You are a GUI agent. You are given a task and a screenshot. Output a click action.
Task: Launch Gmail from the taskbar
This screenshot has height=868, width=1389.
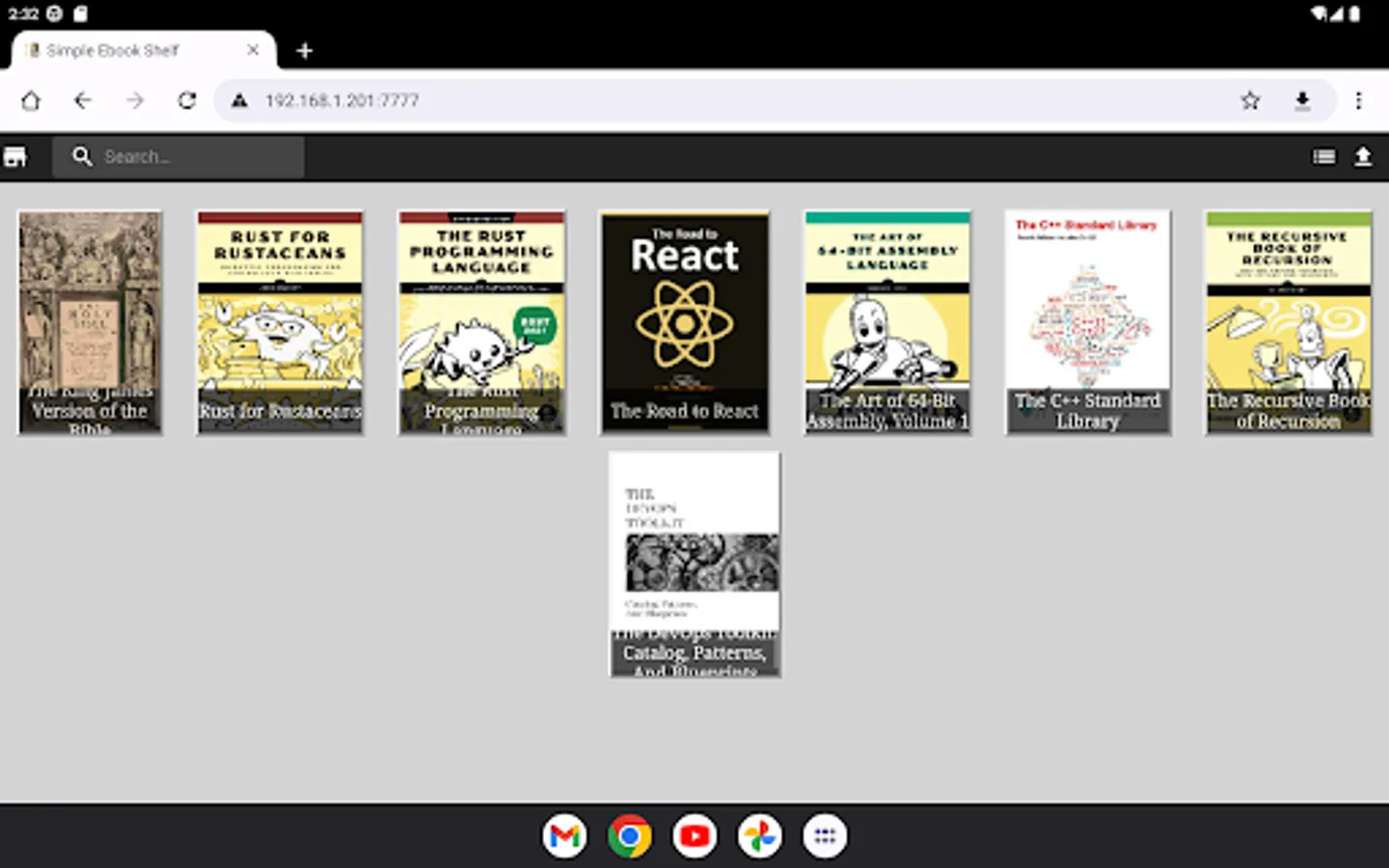click(564, 836)
